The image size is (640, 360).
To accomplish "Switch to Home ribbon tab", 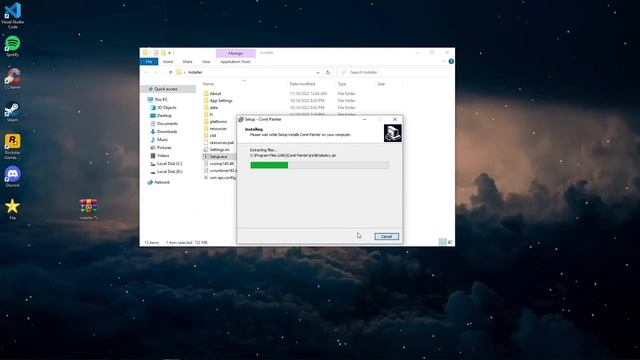I will [x=168, y=62].
